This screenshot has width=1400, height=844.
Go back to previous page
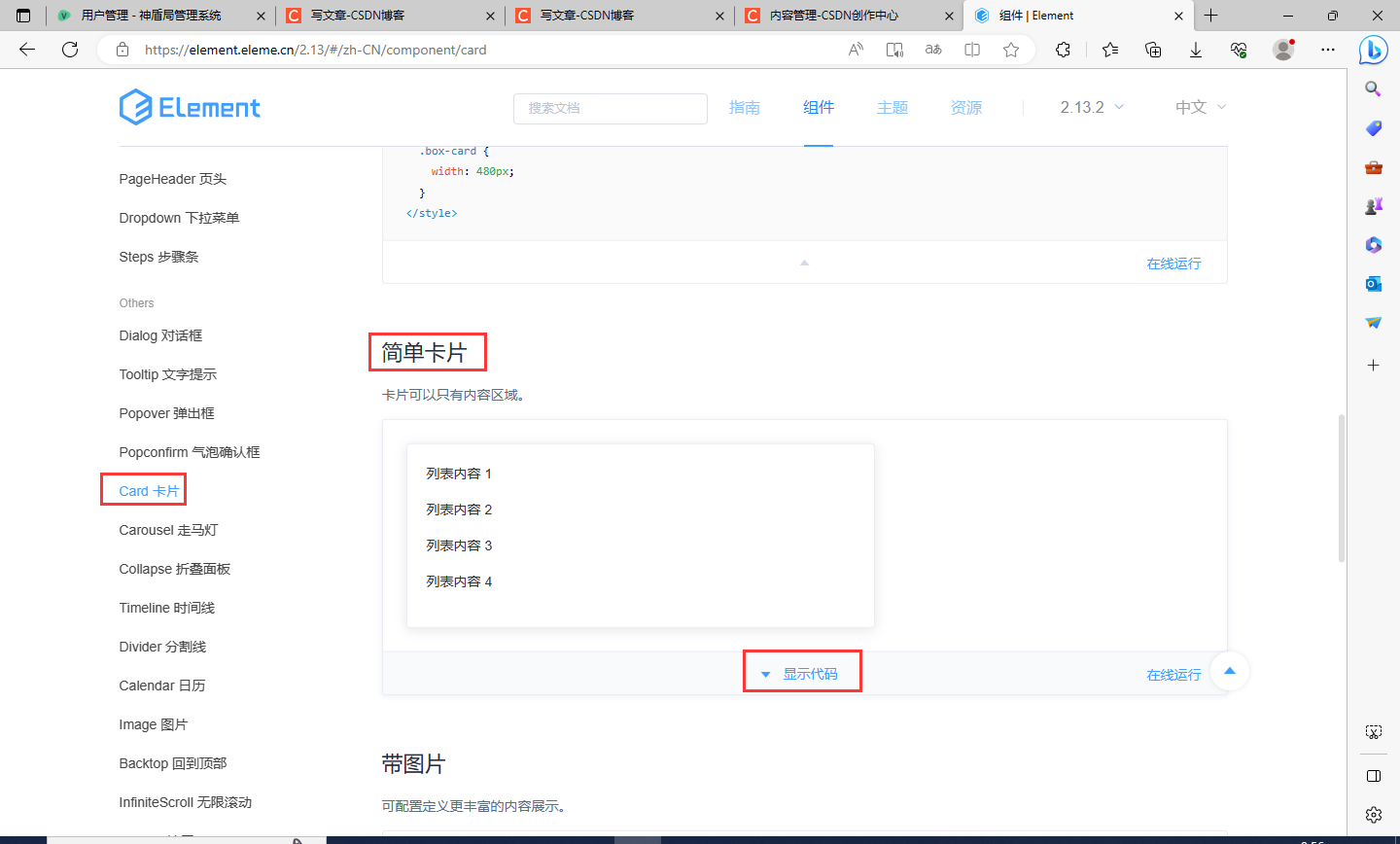(27, 50)
